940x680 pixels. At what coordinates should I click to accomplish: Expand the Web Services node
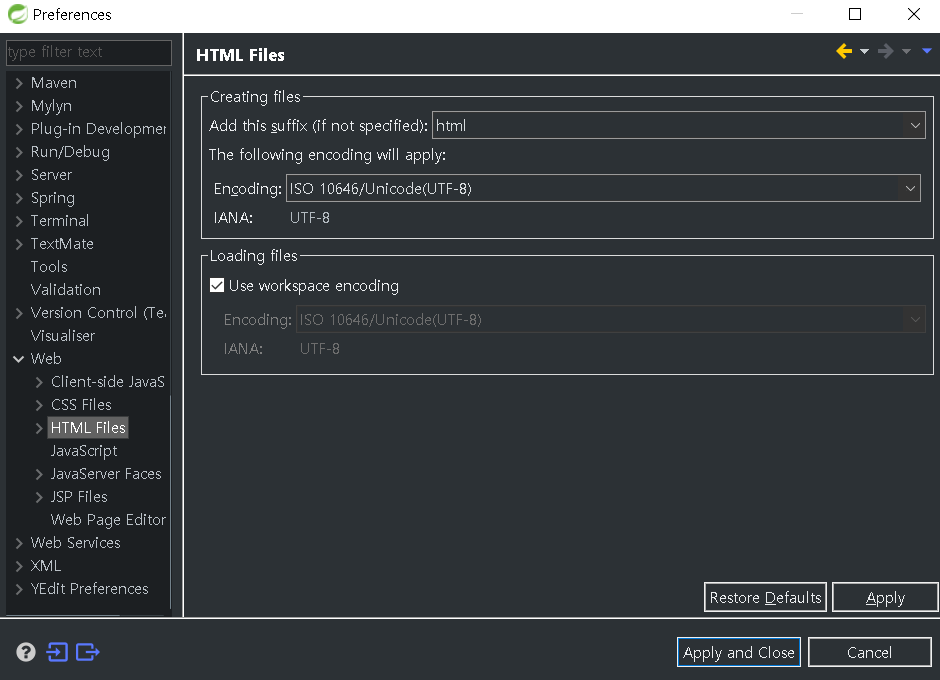coord(19,543)
